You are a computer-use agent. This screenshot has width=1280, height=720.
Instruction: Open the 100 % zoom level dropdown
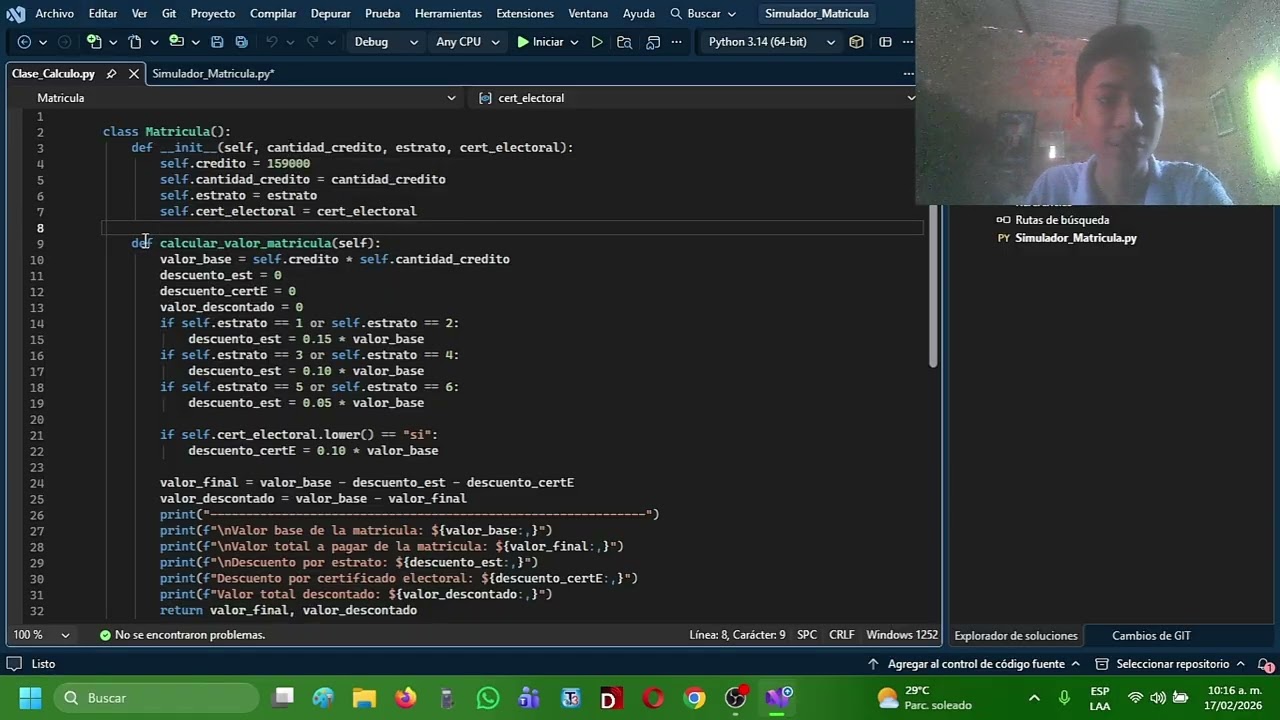(x=41, y=635)
